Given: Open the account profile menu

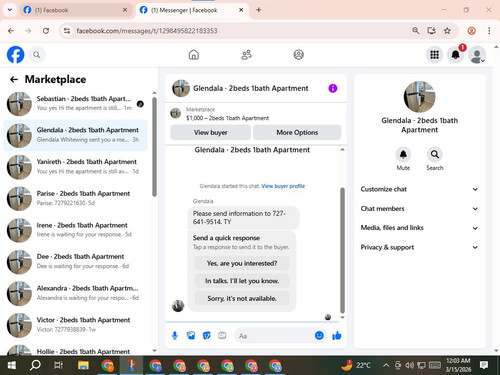Looking at the screenshot, I should coord(477,55).
